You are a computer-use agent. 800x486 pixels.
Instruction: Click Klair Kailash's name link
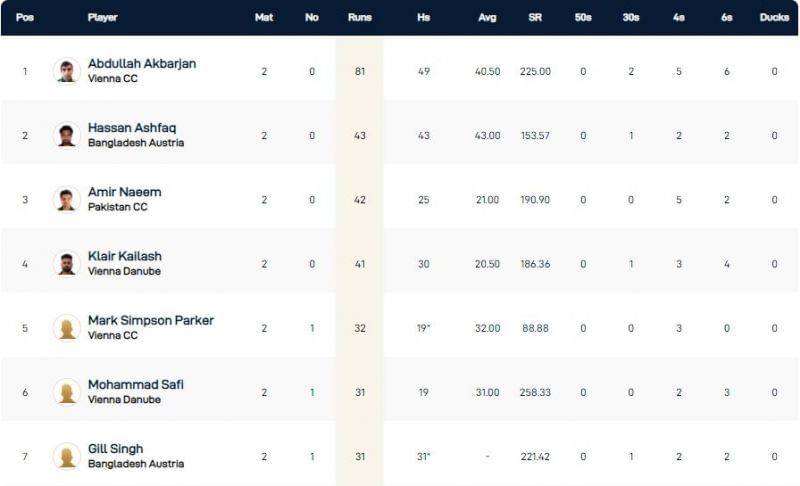tap(126, 257)
